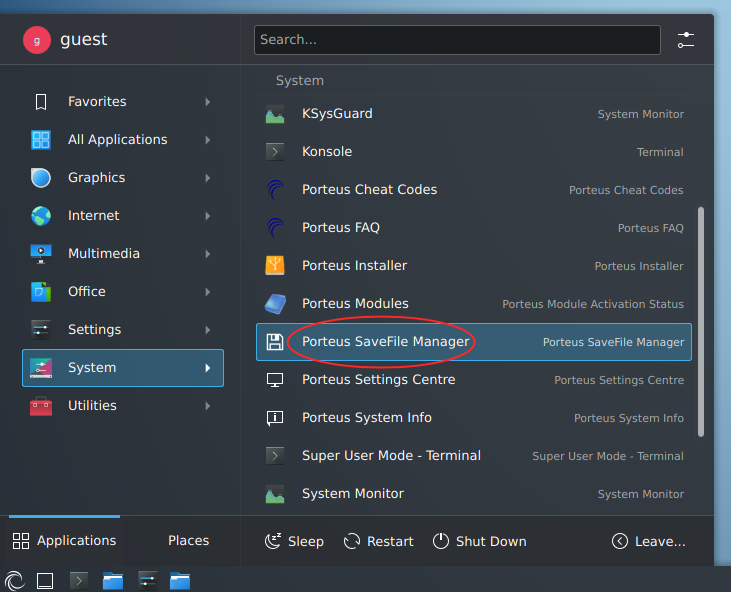
Task: Click the guest user avatar
Action: tap(37, 40)
